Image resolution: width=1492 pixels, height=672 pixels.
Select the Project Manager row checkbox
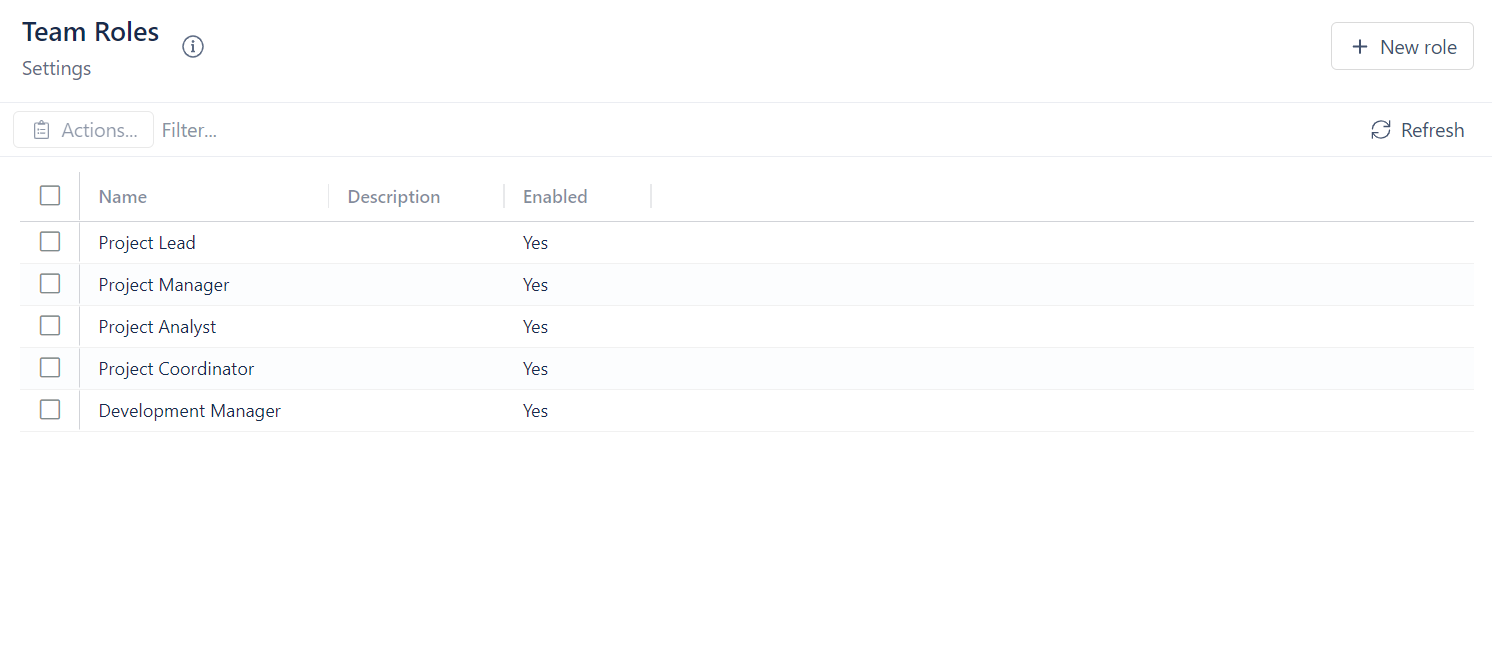pyautogui.click(x=50, y=284)
